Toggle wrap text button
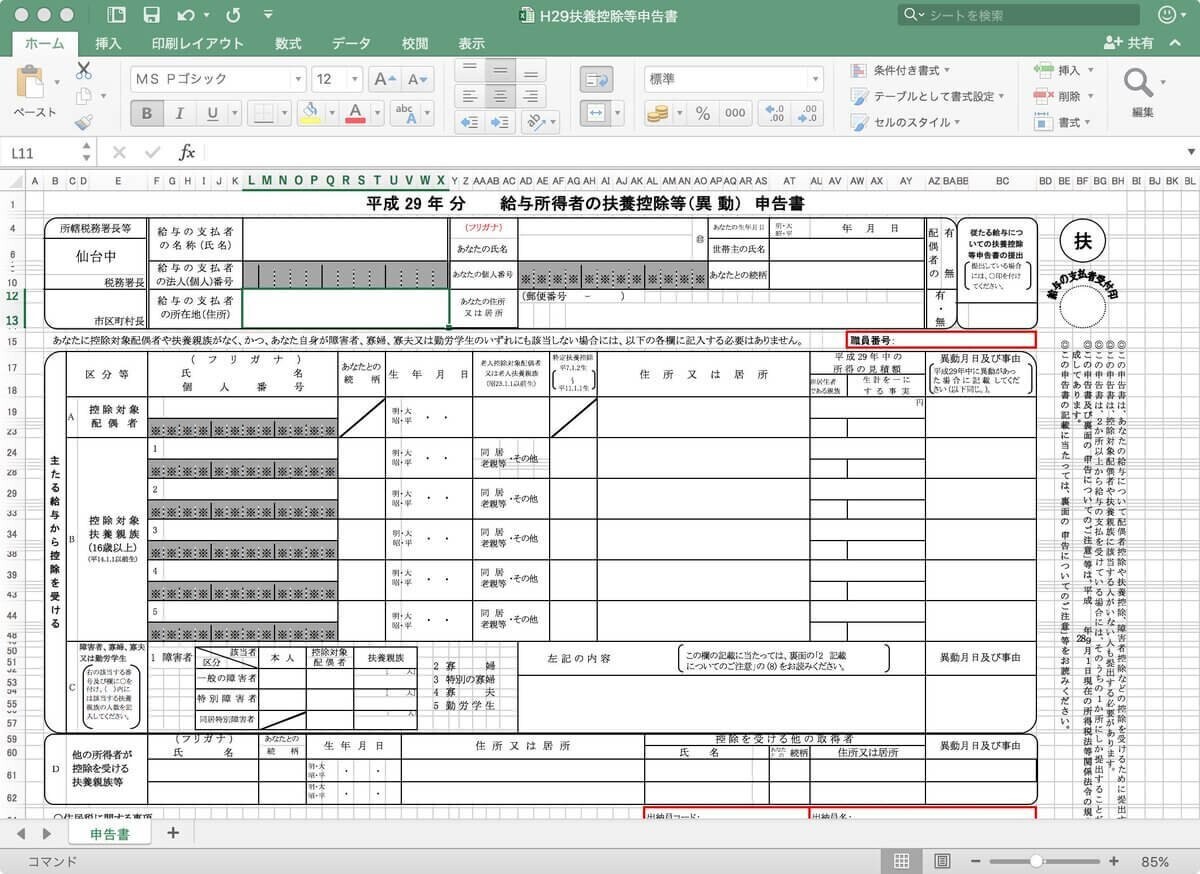 point(596,80)
